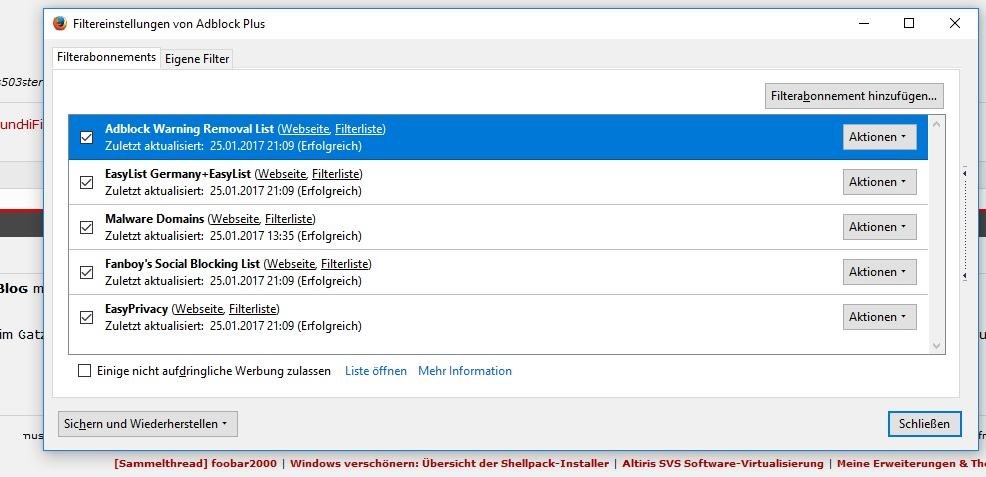
Task: Open '[Sammelthread] foobar2000' link in background page
Action: tap(196, 464)
